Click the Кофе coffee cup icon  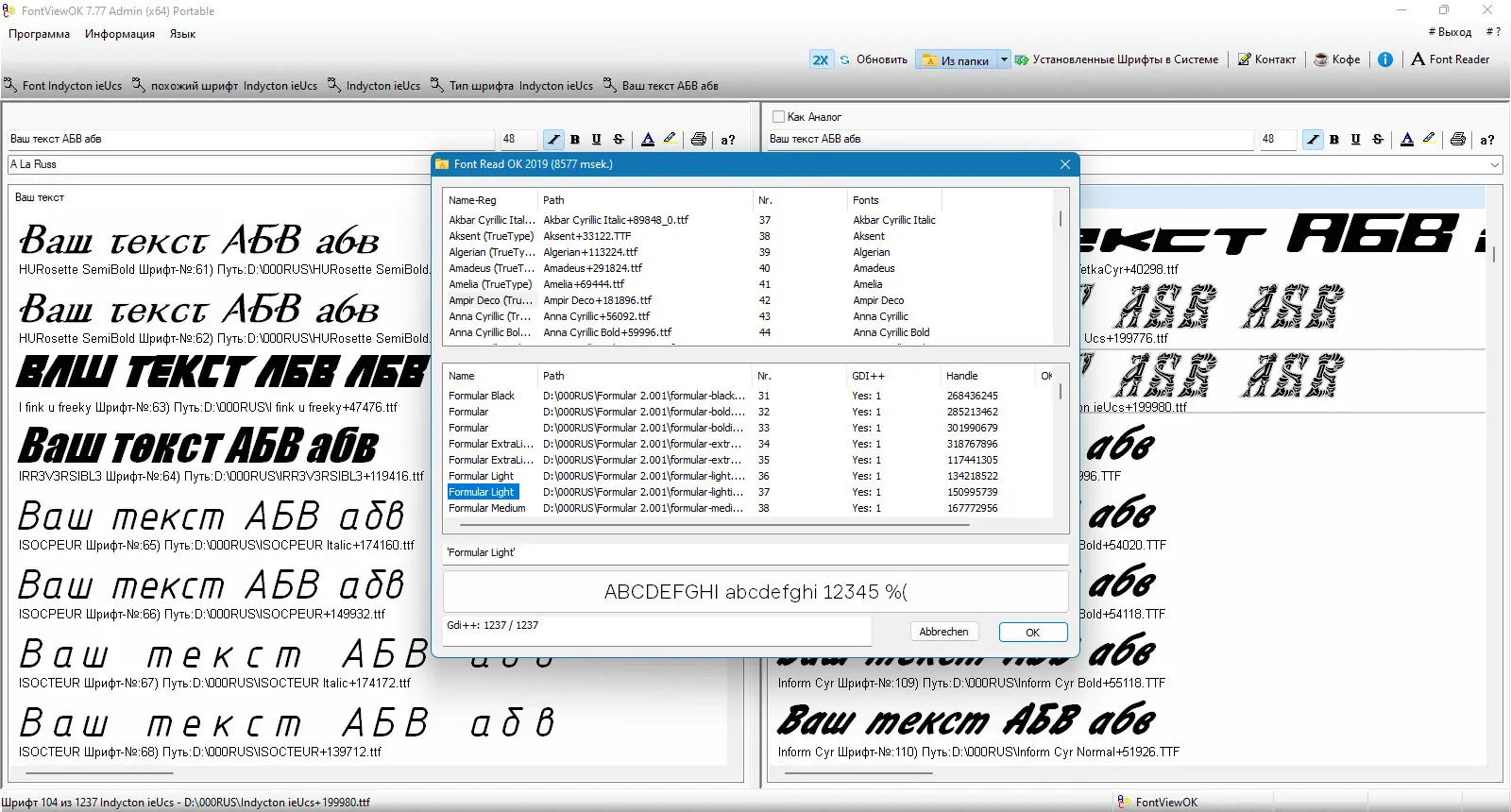pyautogui.click(x=1321, y=59)
